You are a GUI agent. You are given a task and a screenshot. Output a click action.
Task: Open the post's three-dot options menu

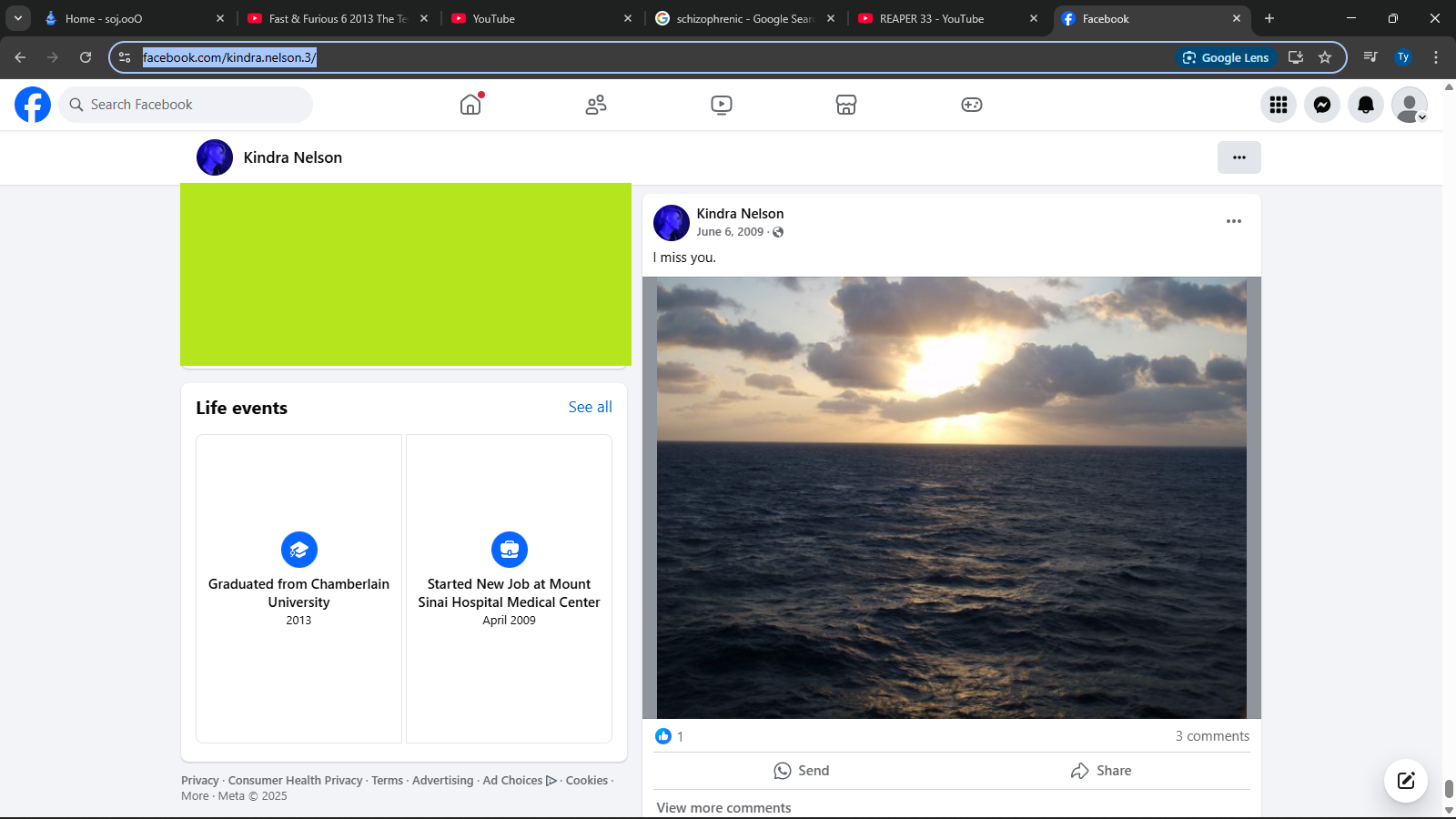[1234, 221]
